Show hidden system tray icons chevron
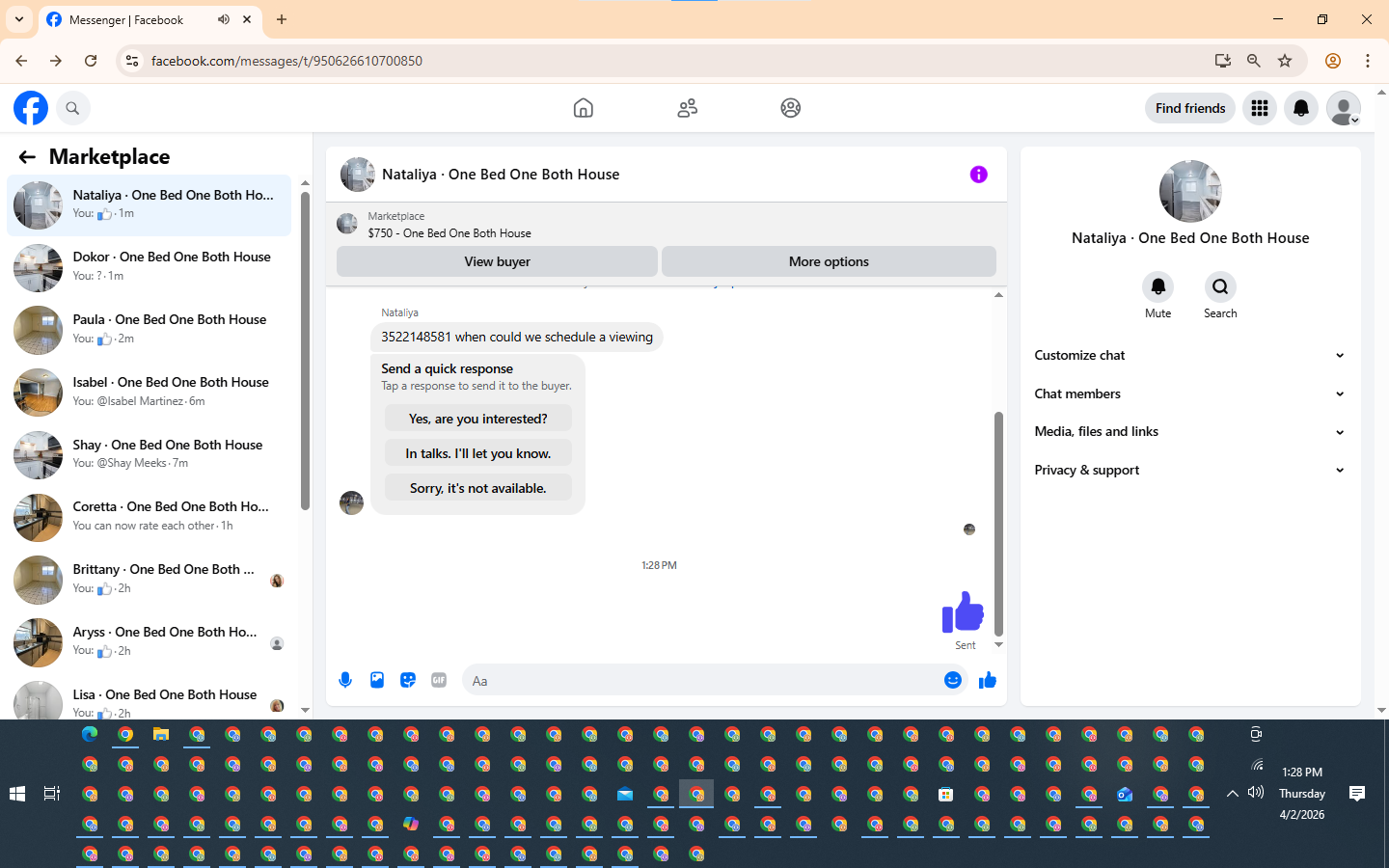This screenshot has width=1389, height=868. click(1232, 794)
